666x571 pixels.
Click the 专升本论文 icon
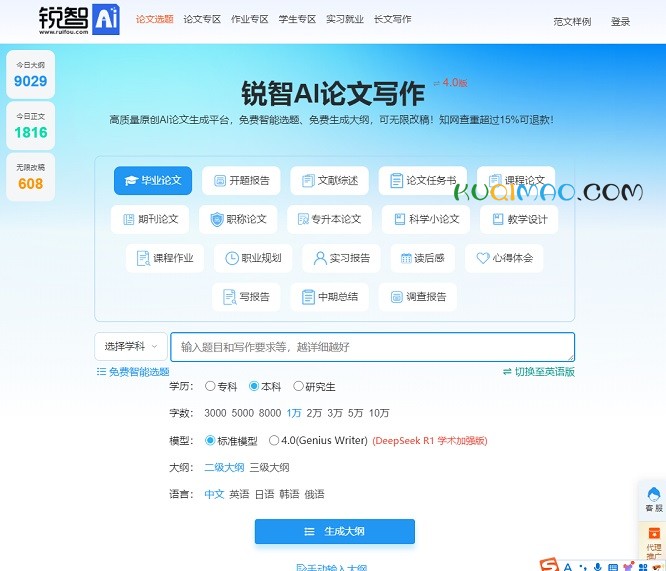303,219
